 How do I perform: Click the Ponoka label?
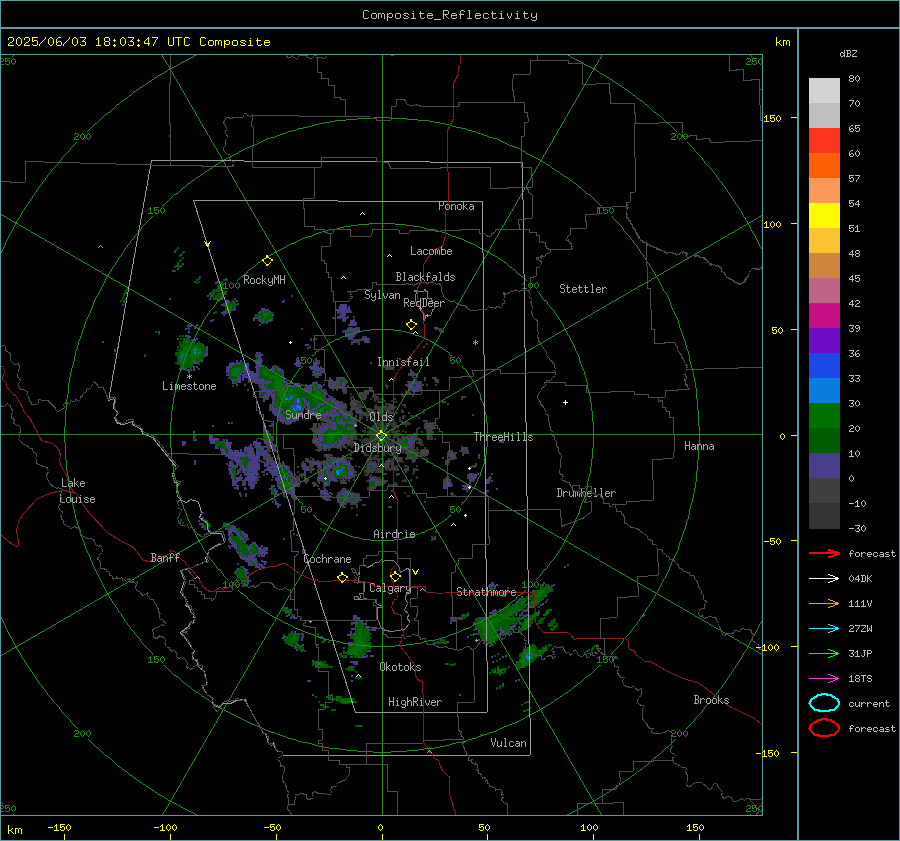click(456, 206)
